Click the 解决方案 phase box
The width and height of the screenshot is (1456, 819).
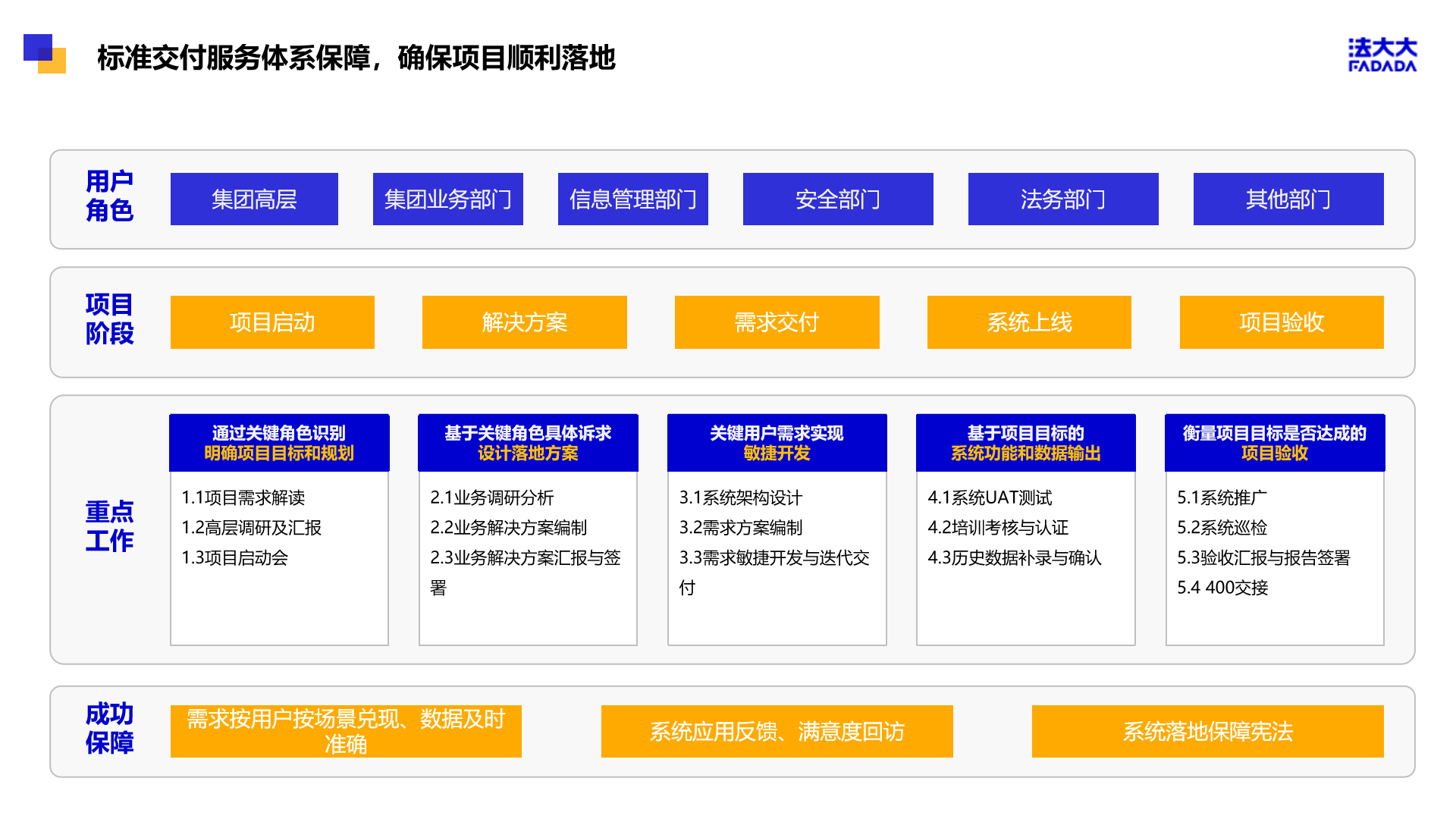tap(525, 322)
